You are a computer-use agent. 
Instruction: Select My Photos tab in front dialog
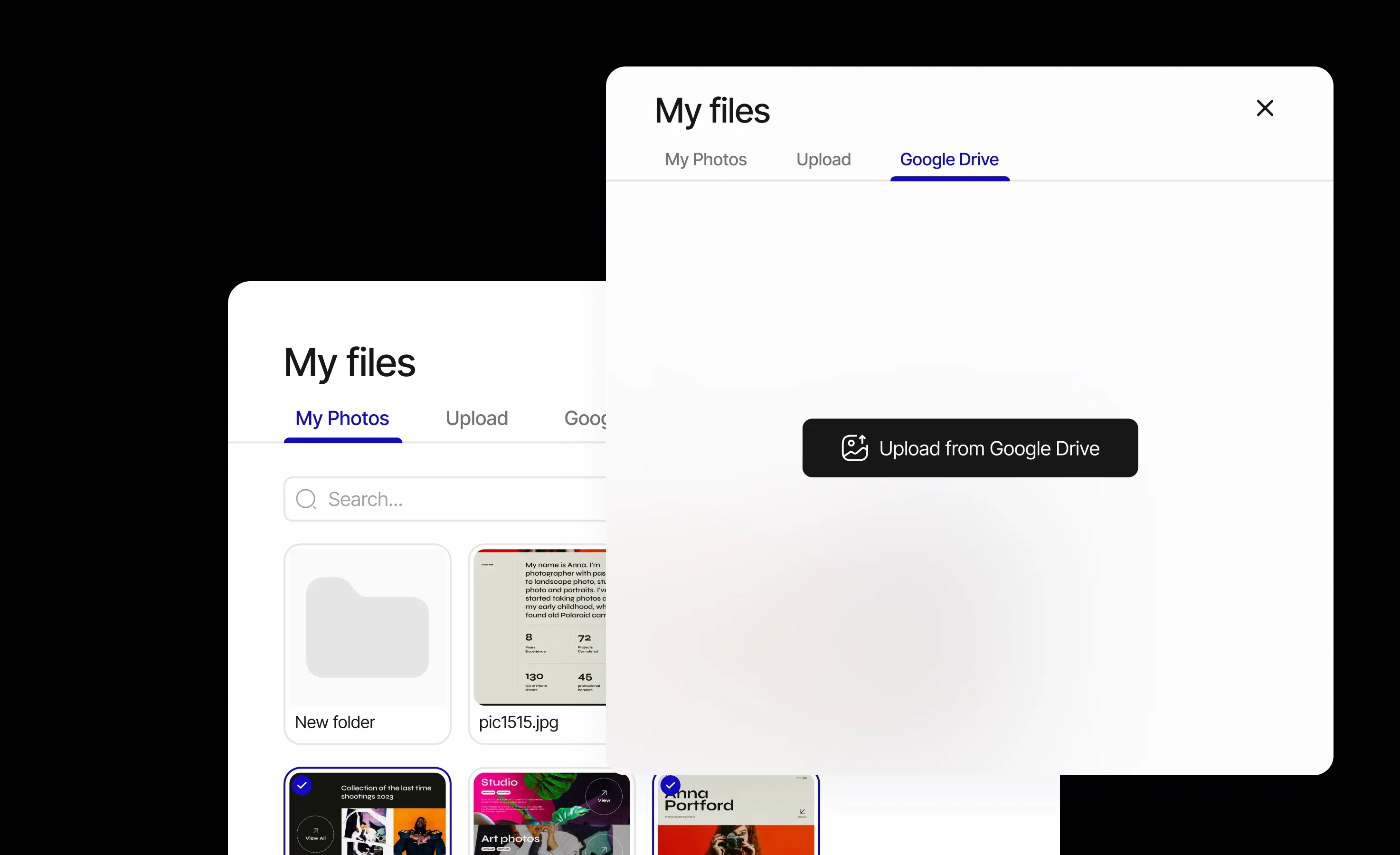point(706,160)
